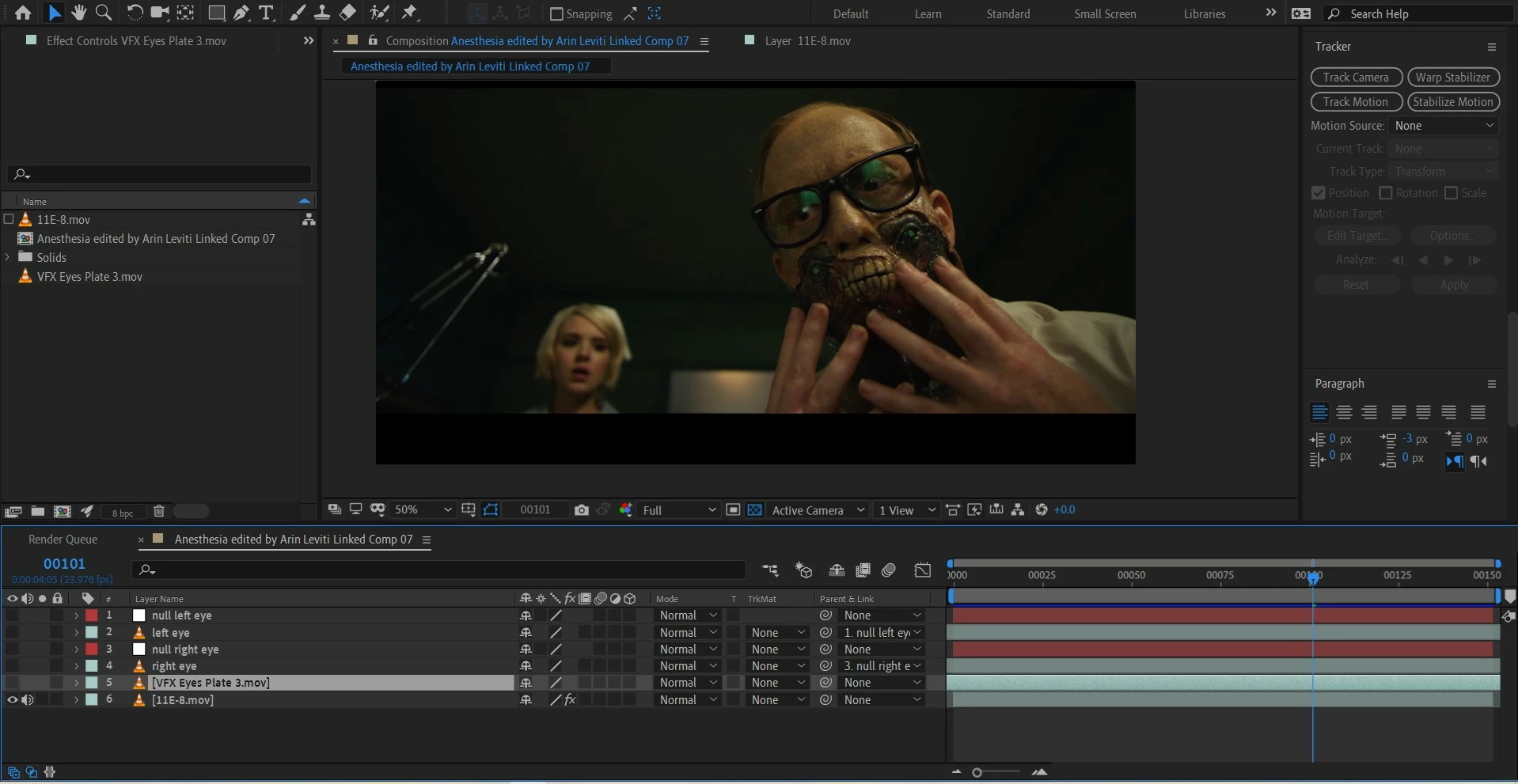Select the Pen tool
The height and width of the screenshot is (784, 1518).
click(x=241, y=13)
